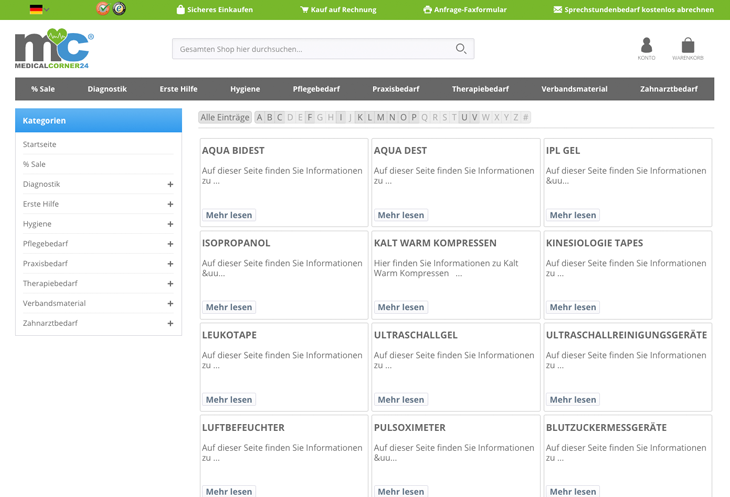Screen dimensions: 730x497
Task: Open the Warenkorb shopping bag icon
Action: (688, 48)
